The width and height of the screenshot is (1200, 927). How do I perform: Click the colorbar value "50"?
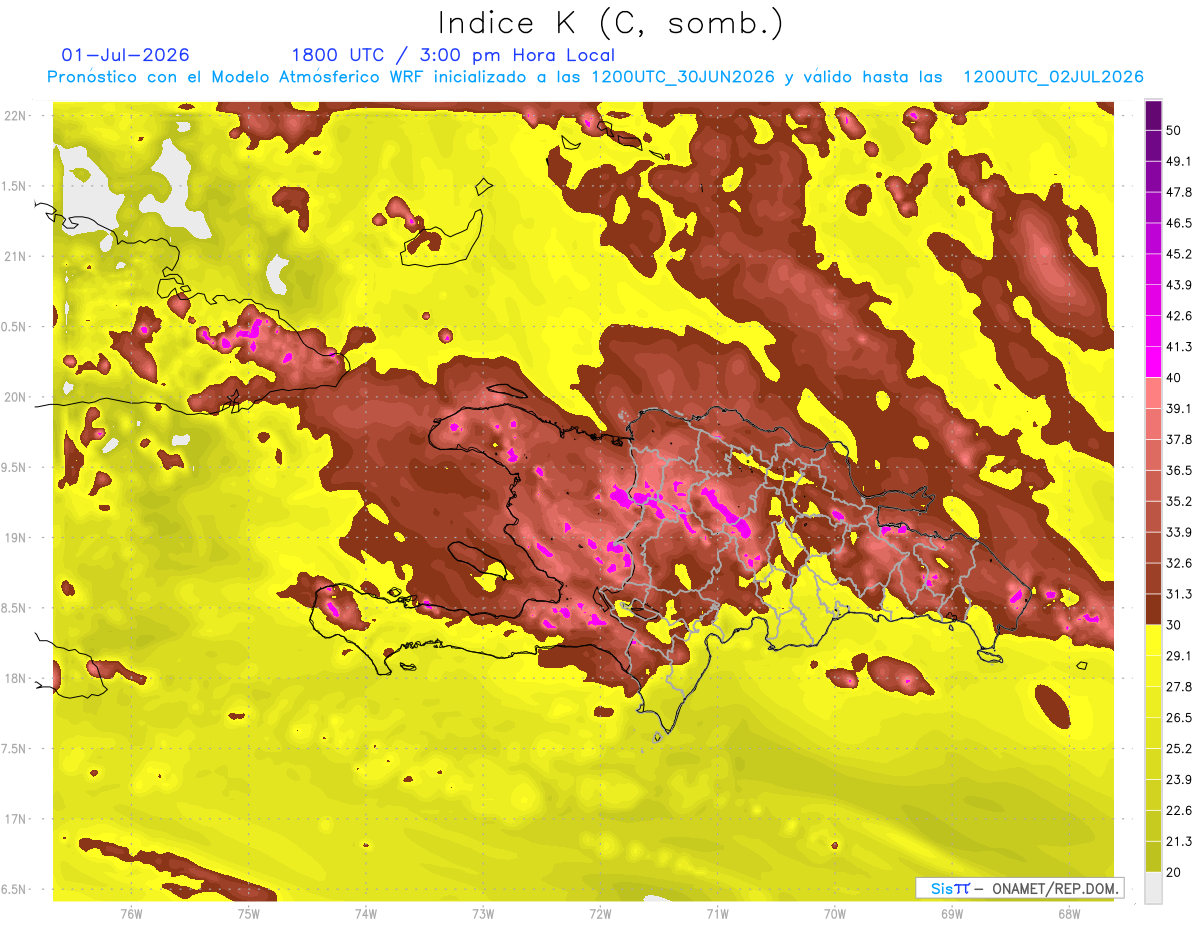click(1174, 131)
